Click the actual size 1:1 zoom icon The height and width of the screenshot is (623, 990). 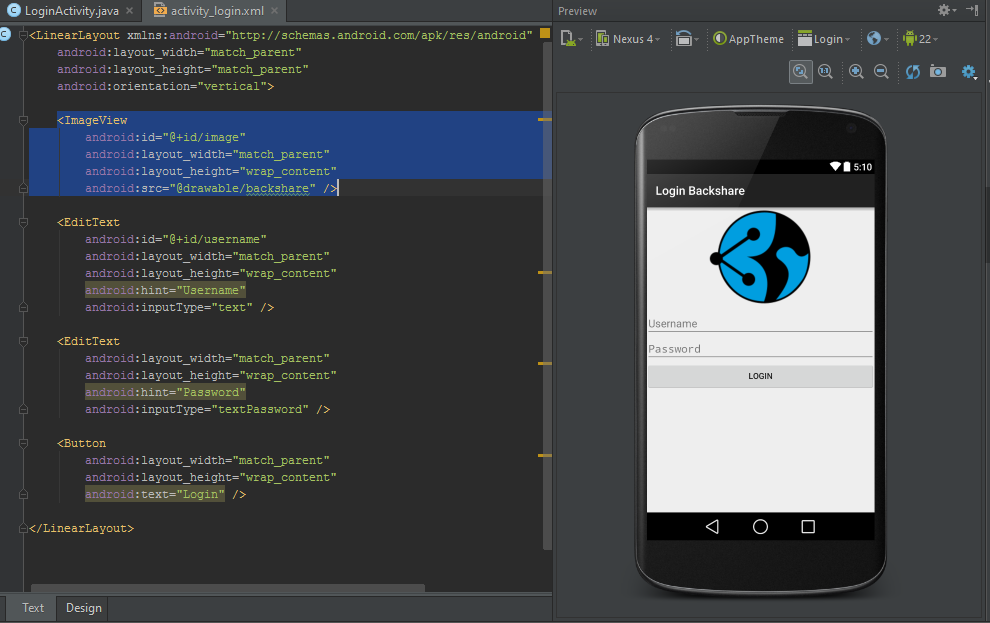825,71
